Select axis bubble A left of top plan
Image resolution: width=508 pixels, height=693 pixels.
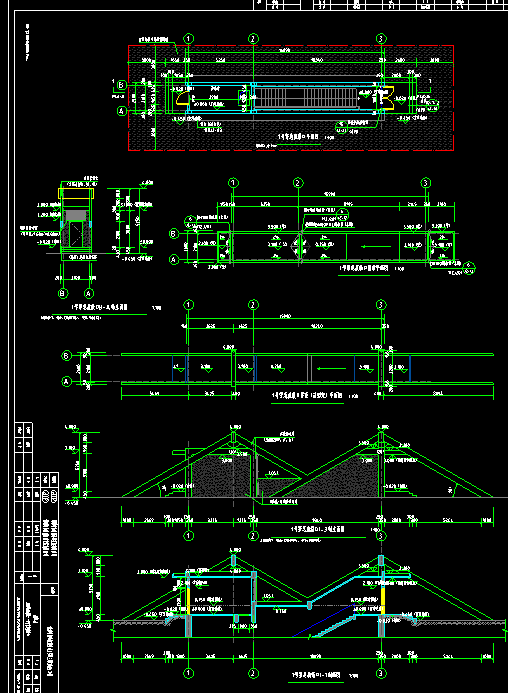point(122,111)
